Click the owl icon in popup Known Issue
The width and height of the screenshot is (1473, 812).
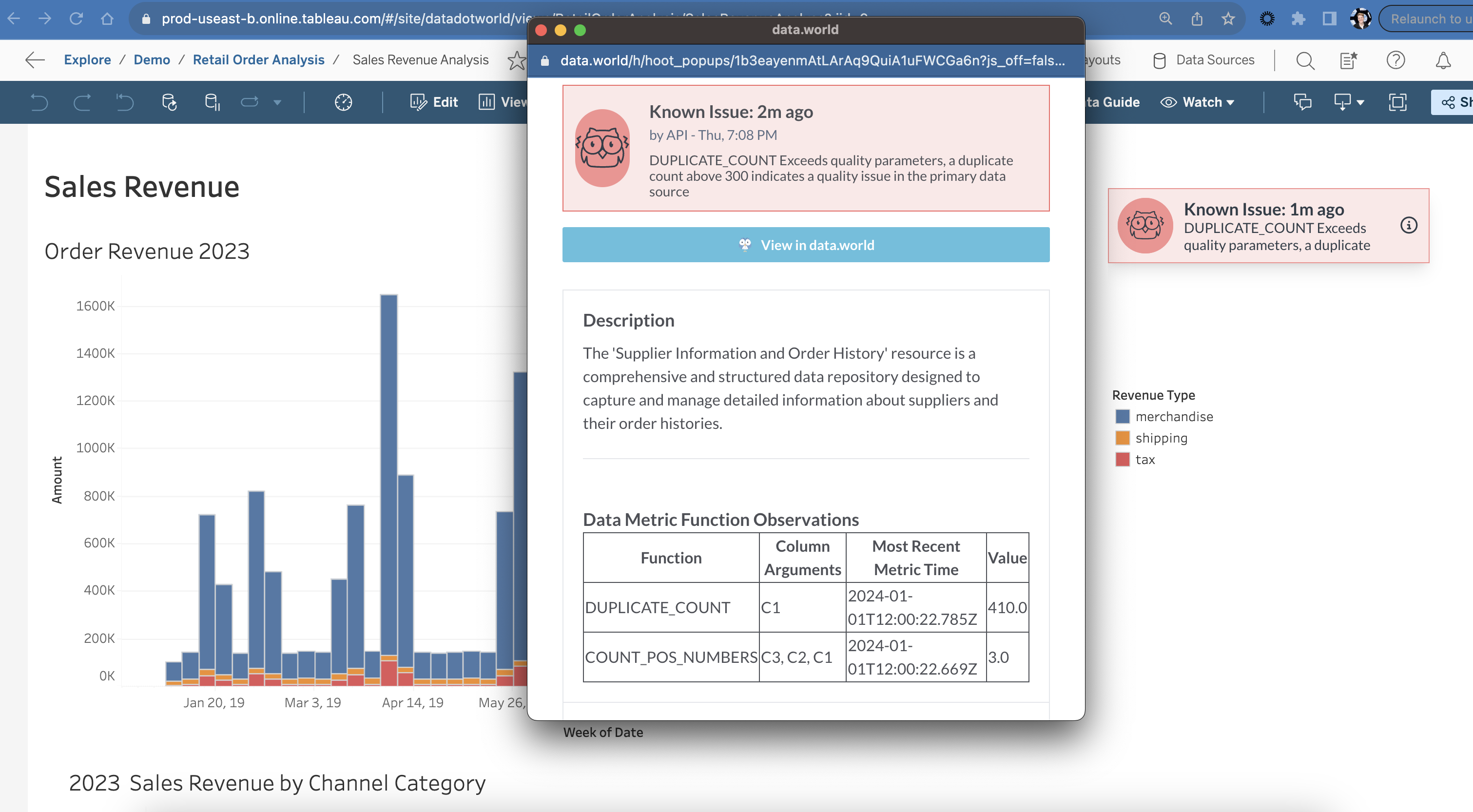(602, 148)
